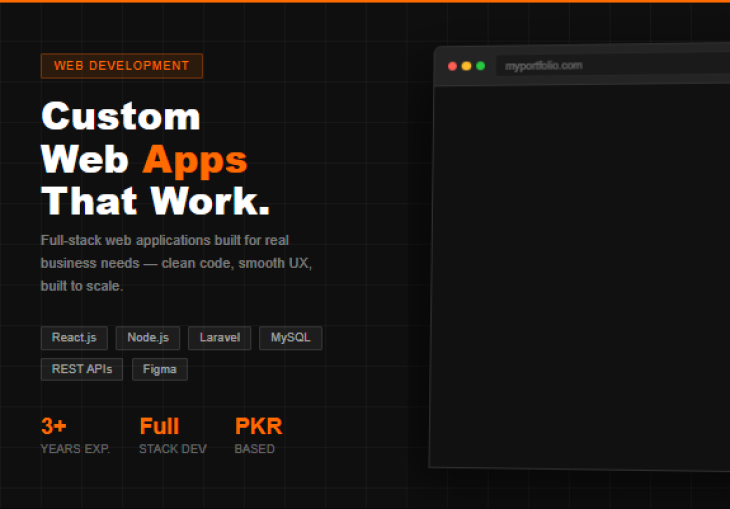
Task: Click the yellow dot in the mock browser
Action: tap(466, 66)
